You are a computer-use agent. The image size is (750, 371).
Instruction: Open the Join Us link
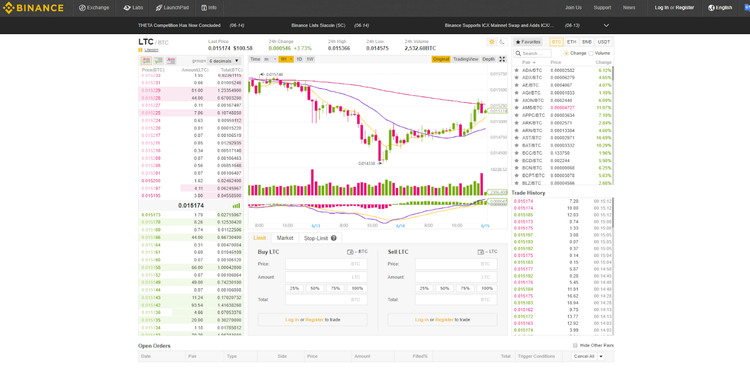pos(574,8)
